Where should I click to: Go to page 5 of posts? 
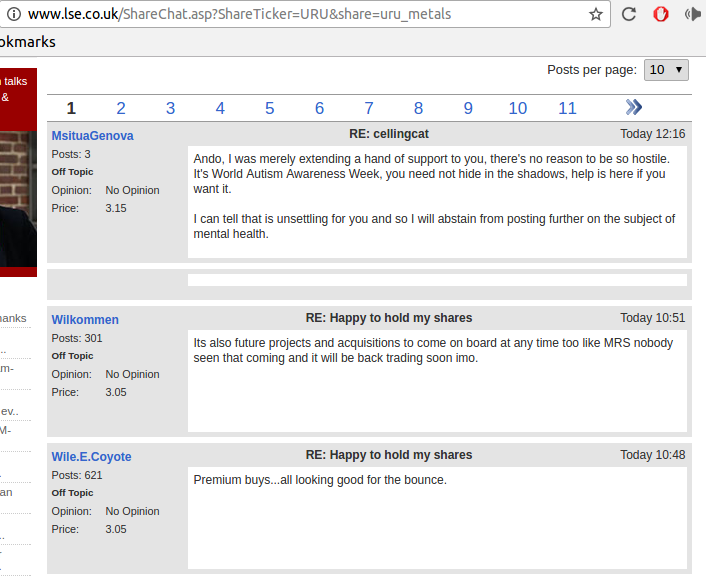pos(269,108)
